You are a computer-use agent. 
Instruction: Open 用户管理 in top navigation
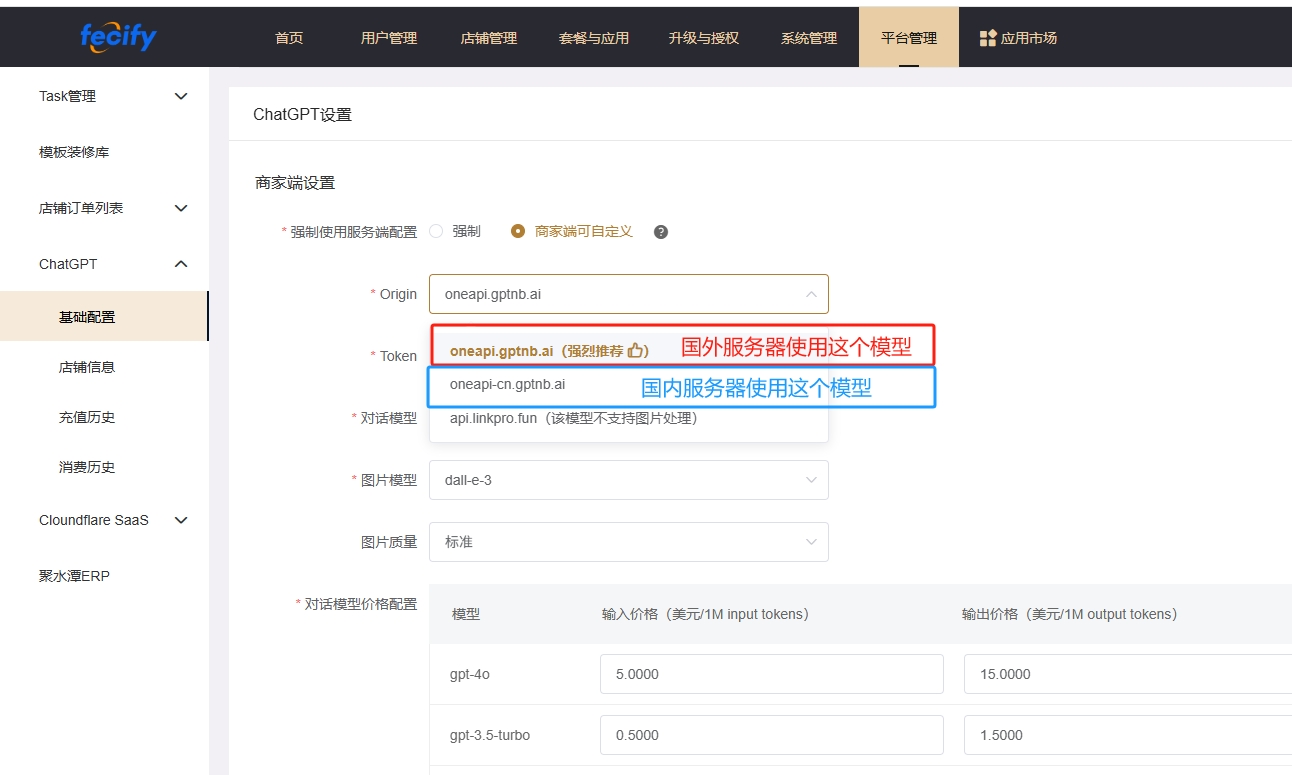coord(389,38)
